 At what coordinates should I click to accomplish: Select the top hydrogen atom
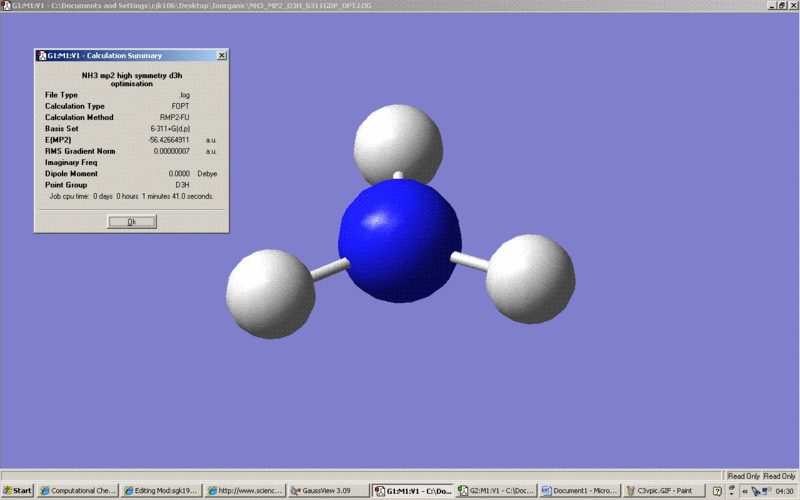[x=398, y=143]
